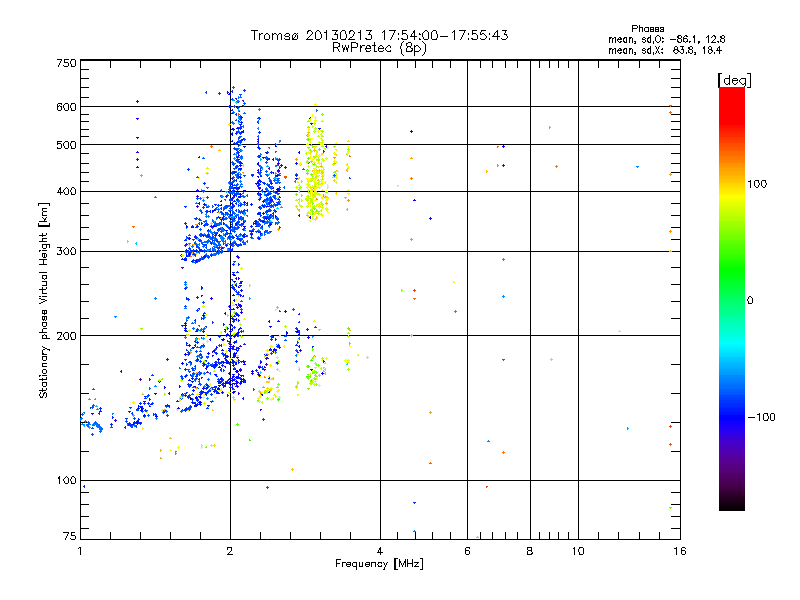Click the height axis label 400
This screenshot has width=800, height=600.
(66, 192)
